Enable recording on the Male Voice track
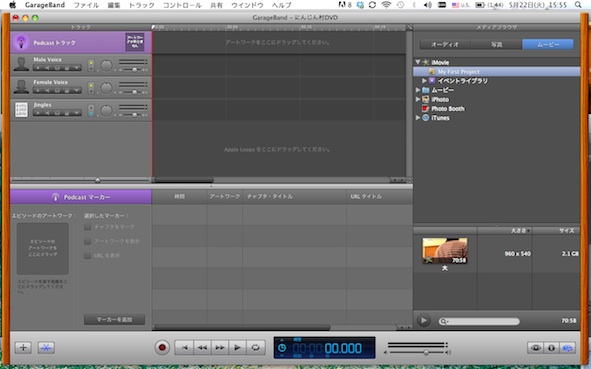Image resolution: width=591 pixels, height=369 pixels. tap(38, 68)
